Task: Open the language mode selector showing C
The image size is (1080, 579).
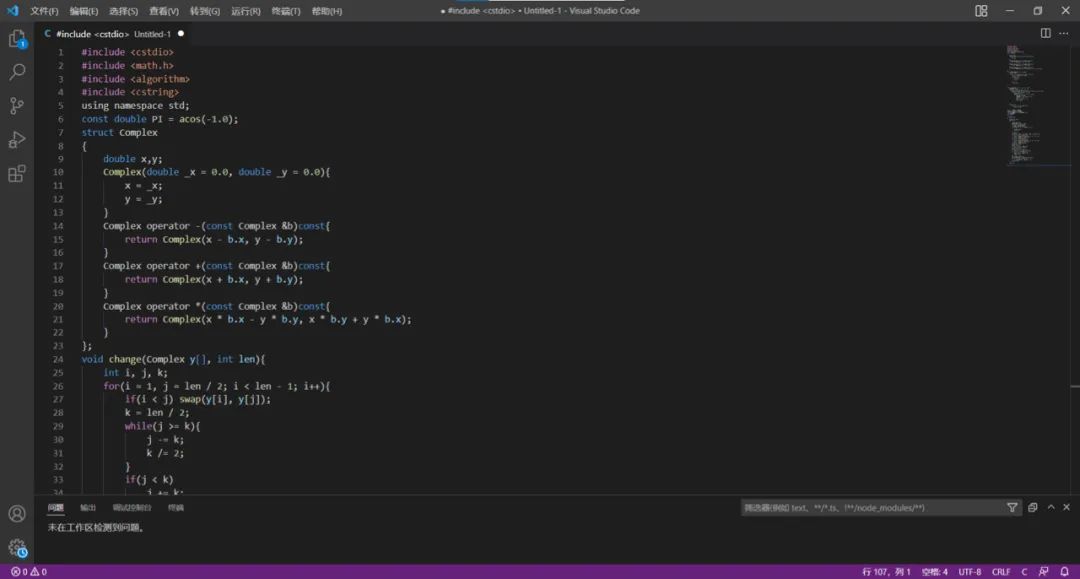Action: [x=1024, y=572]
